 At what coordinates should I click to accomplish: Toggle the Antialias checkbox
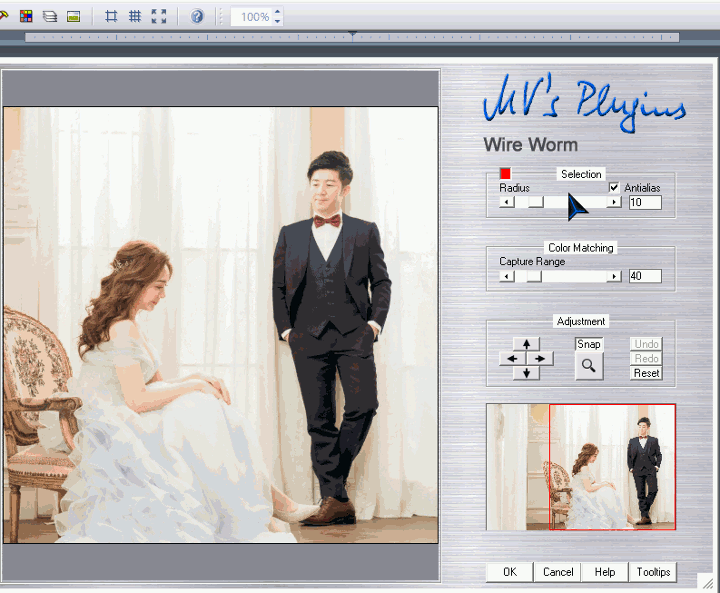[614, 187]
